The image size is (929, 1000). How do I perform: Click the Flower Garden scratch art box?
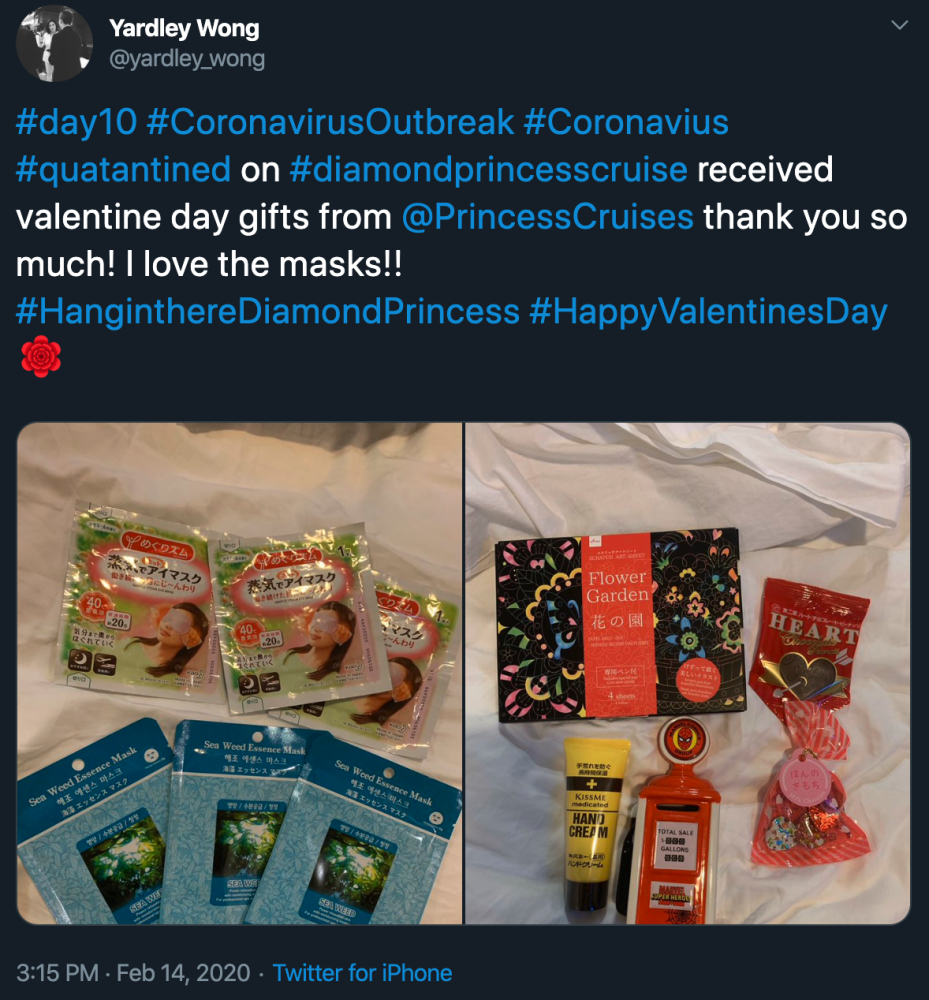pos(620,625)
